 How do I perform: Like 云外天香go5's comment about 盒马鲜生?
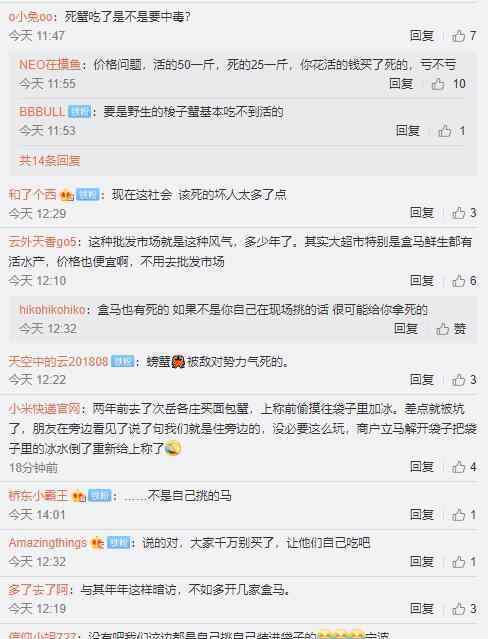pyautogui.click(x=464, y=281)
